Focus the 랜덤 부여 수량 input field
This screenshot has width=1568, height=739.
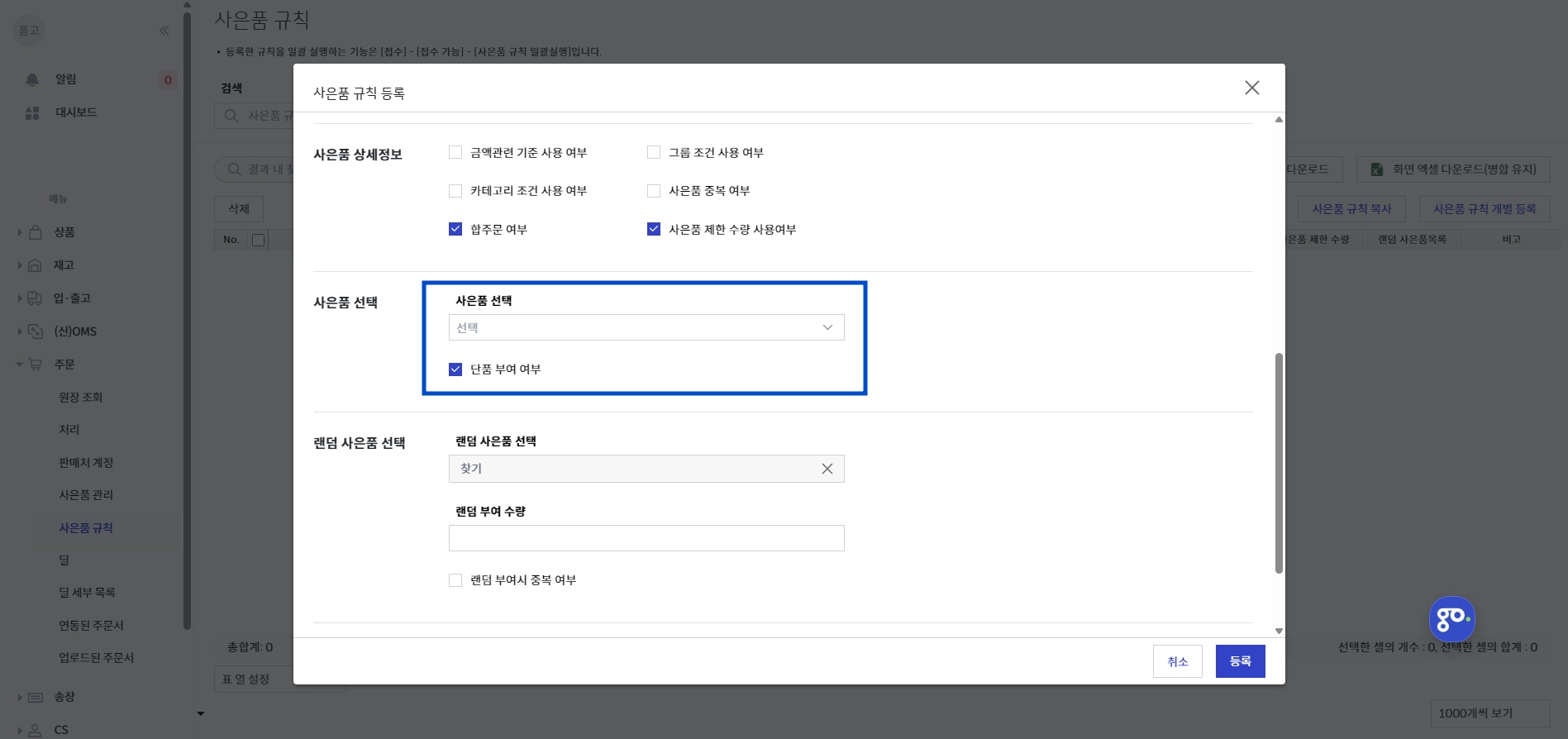[x=646, y=538]
